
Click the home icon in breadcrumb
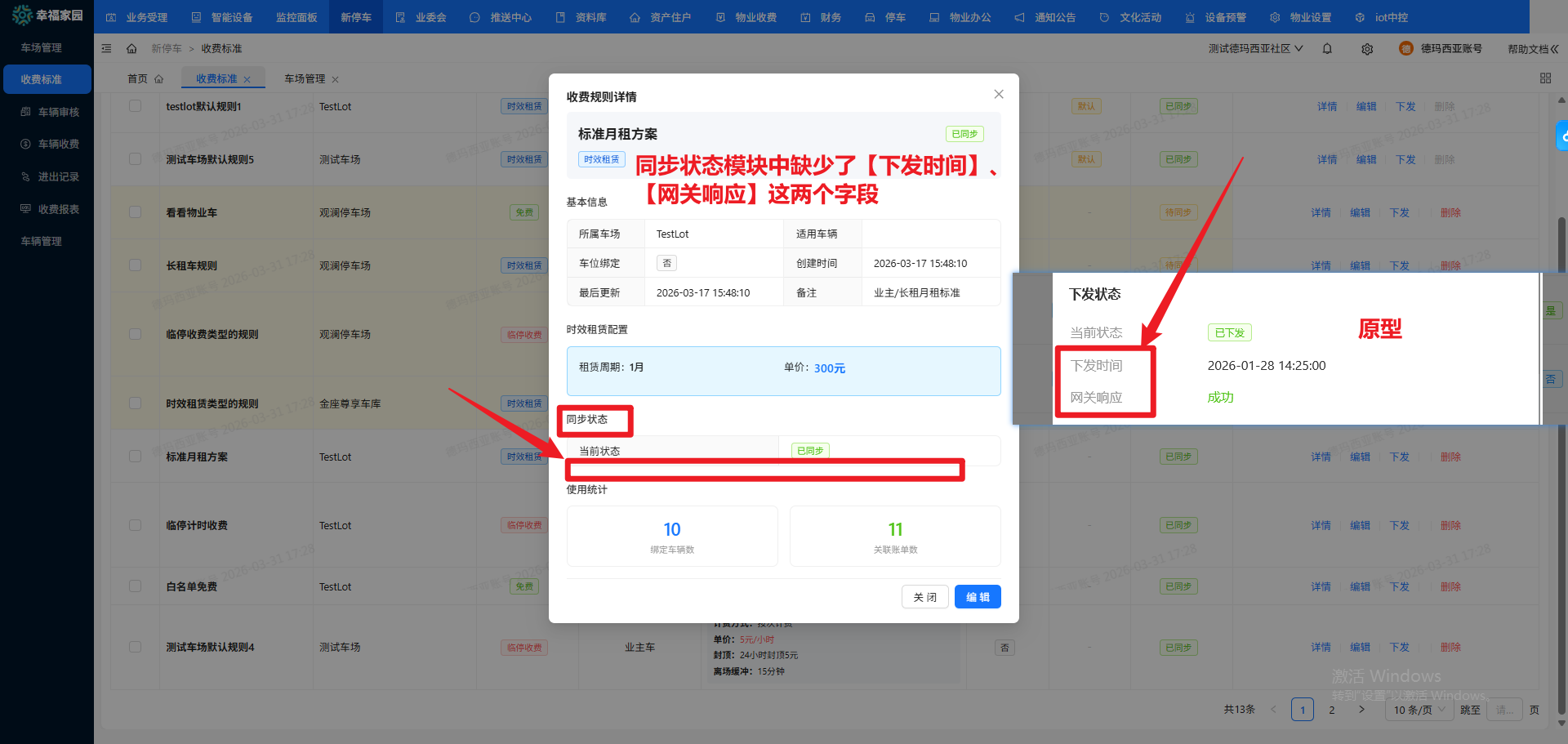click(x=131, y=49)
